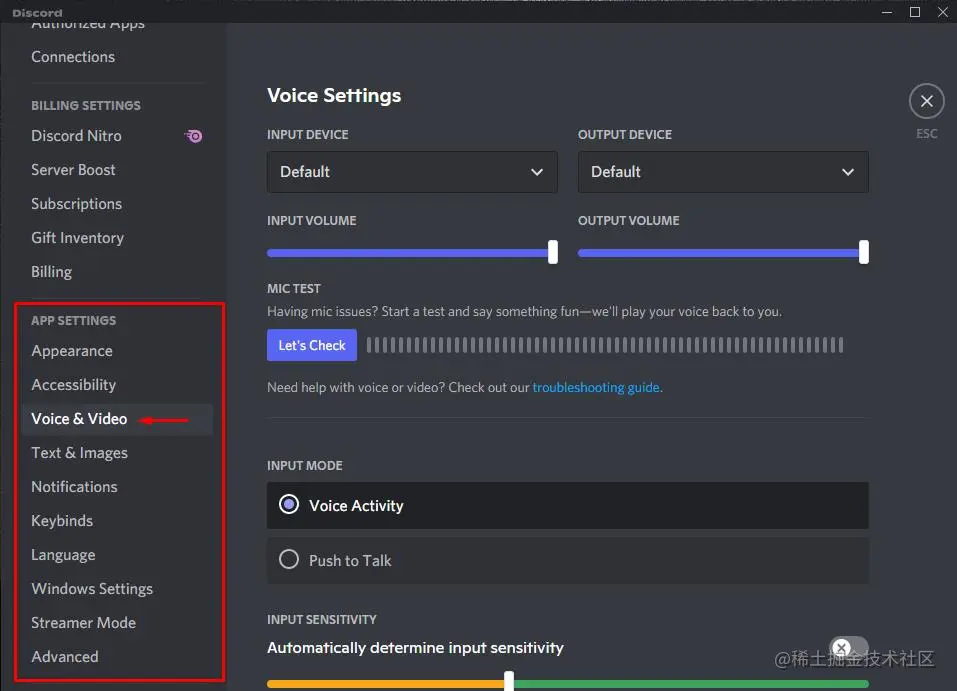Viewport: 957px width, 691px height.
Task: Click the APP SETTINGS section label
Action: (x=73, y=320)
